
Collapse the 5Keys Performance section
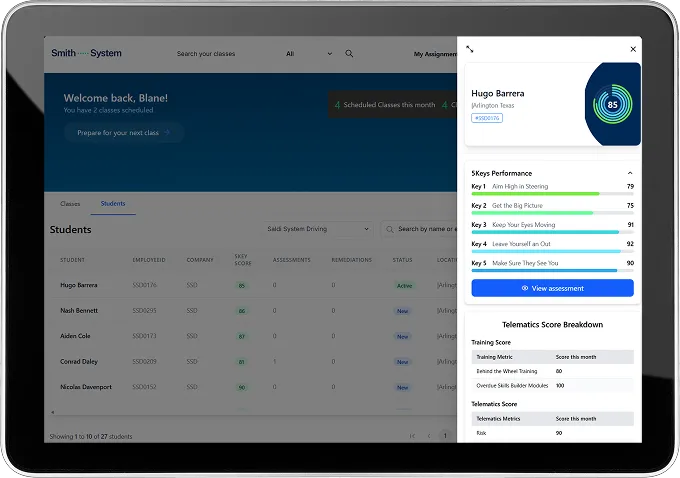[x=629, y=173]
